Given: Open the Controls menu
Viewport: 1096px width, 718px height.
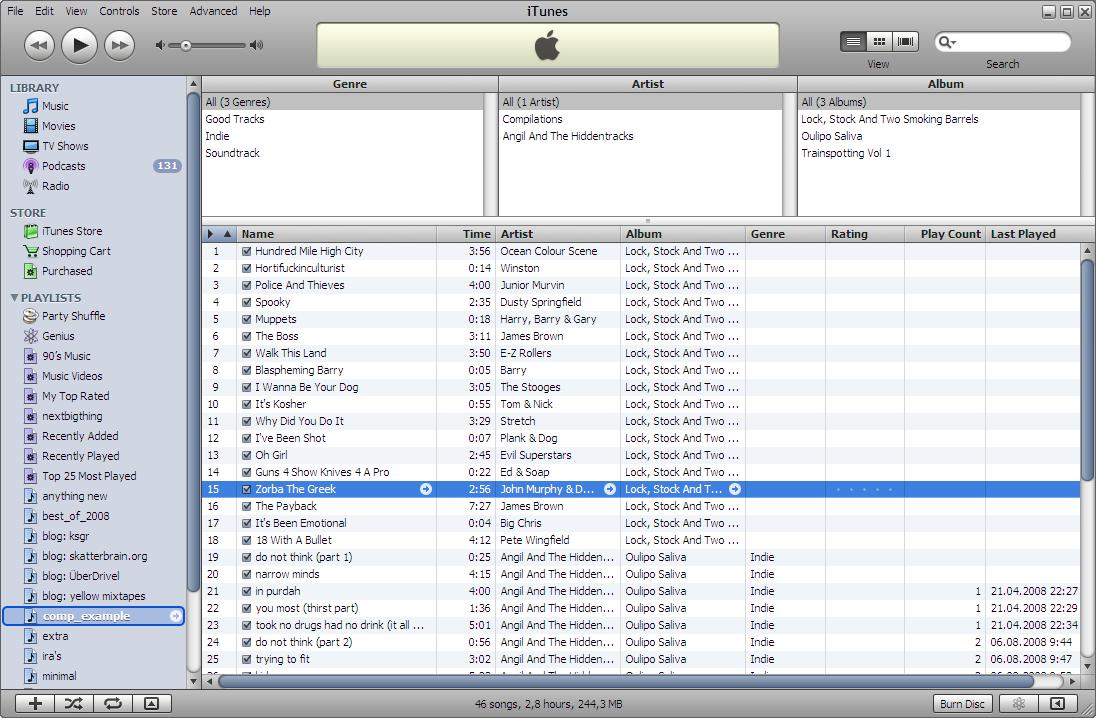Looking at the screenshot, I should click(119, 11).
